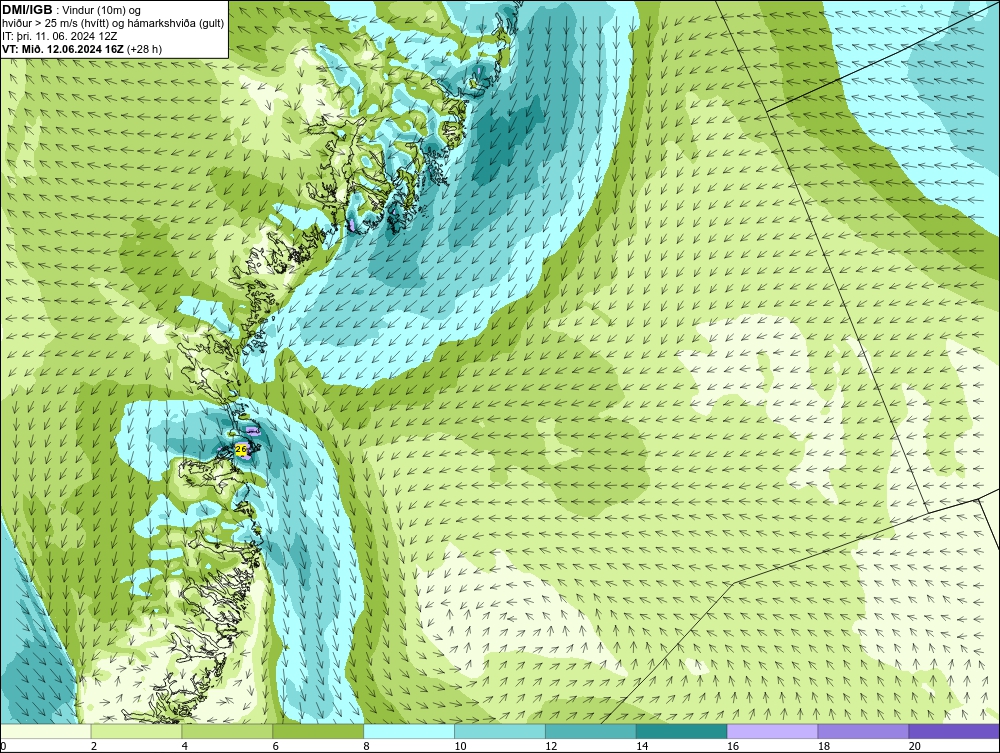
Task: Click legend value label 16
Action: coord(733,746)
